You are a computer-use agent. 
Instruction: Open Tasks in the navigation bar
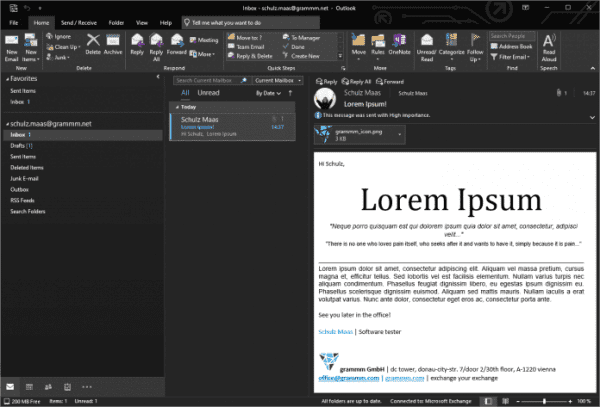pyautogui.click(x=67, y=387)
